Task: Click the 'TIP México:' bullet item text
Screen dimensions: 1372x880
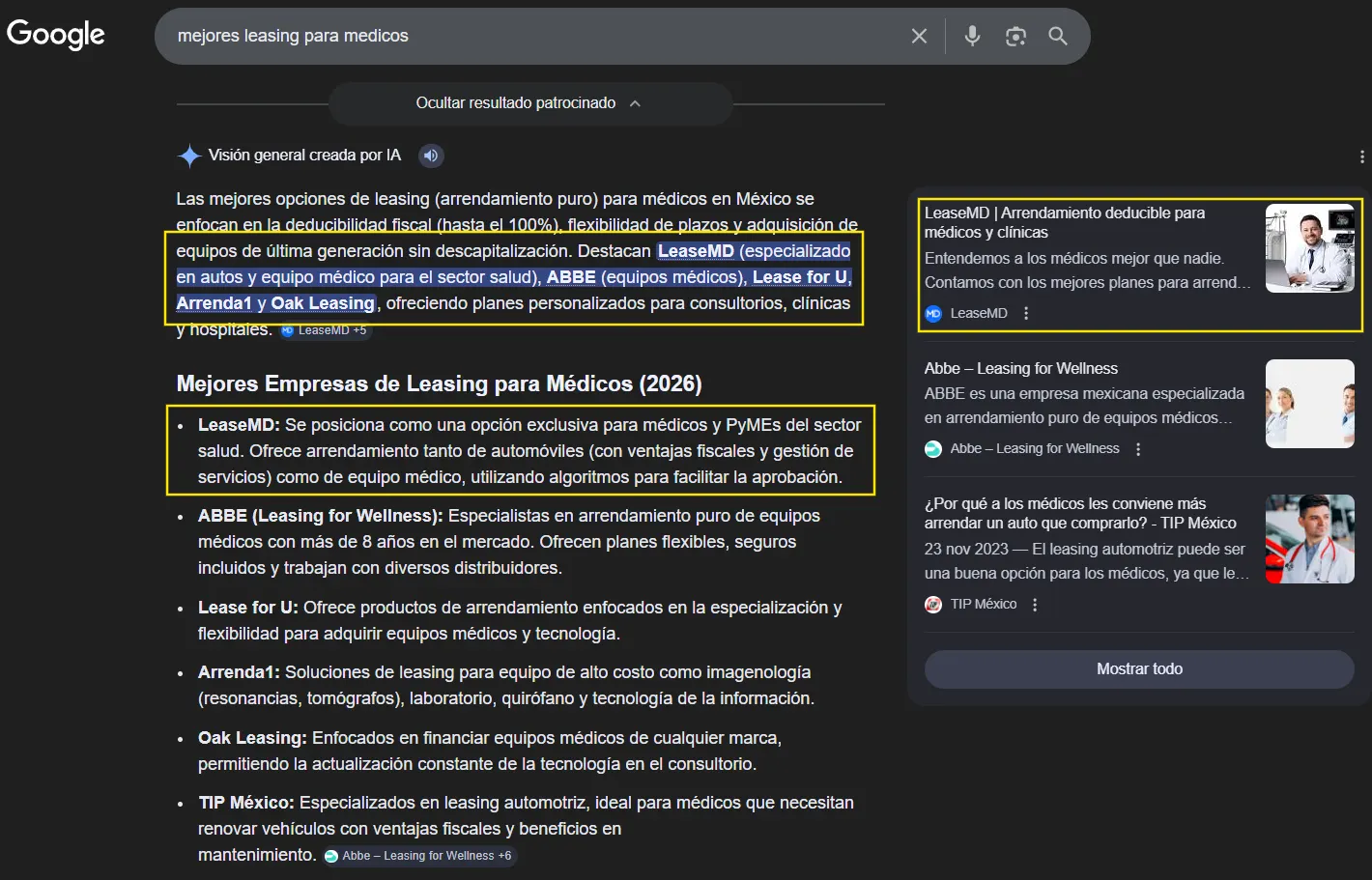Action: (x=526, y=829)
